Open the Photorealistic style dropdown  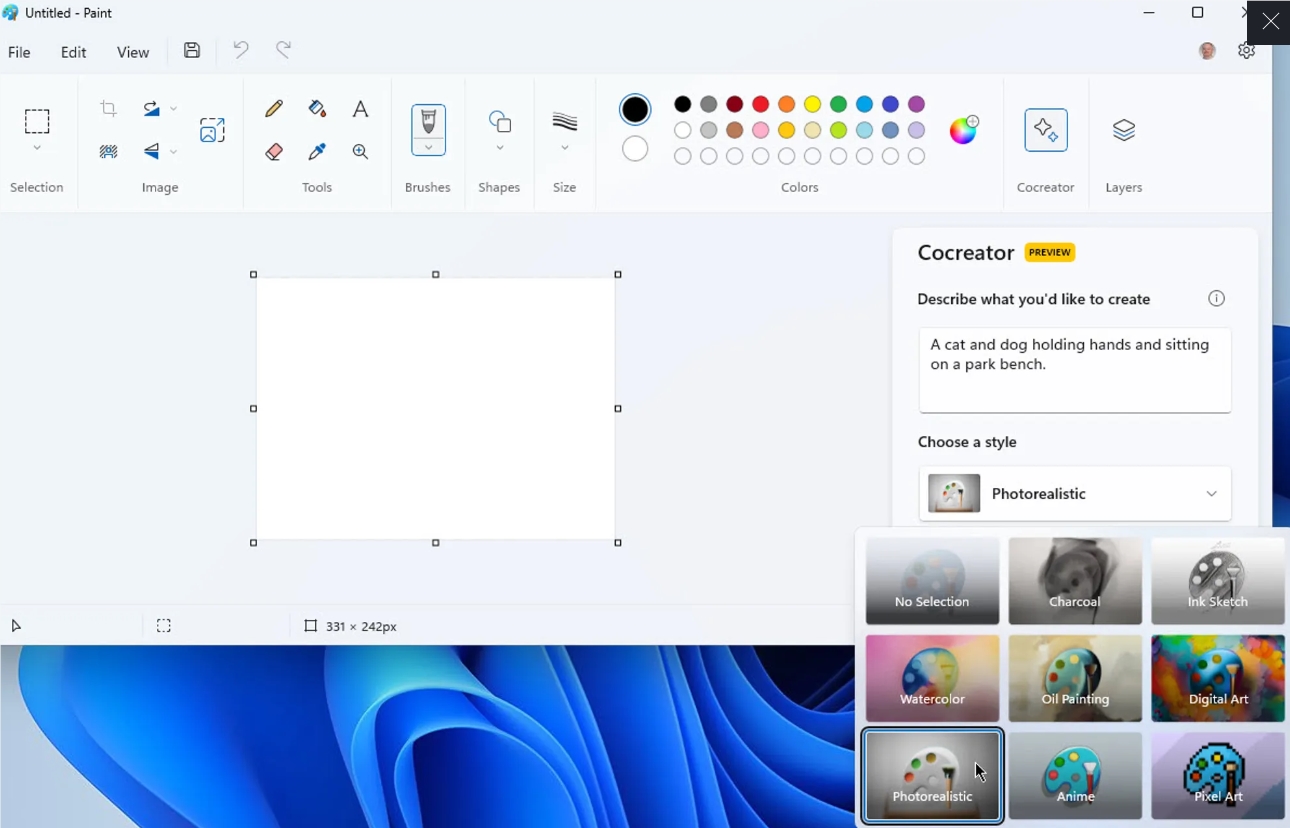(1075, 494)
